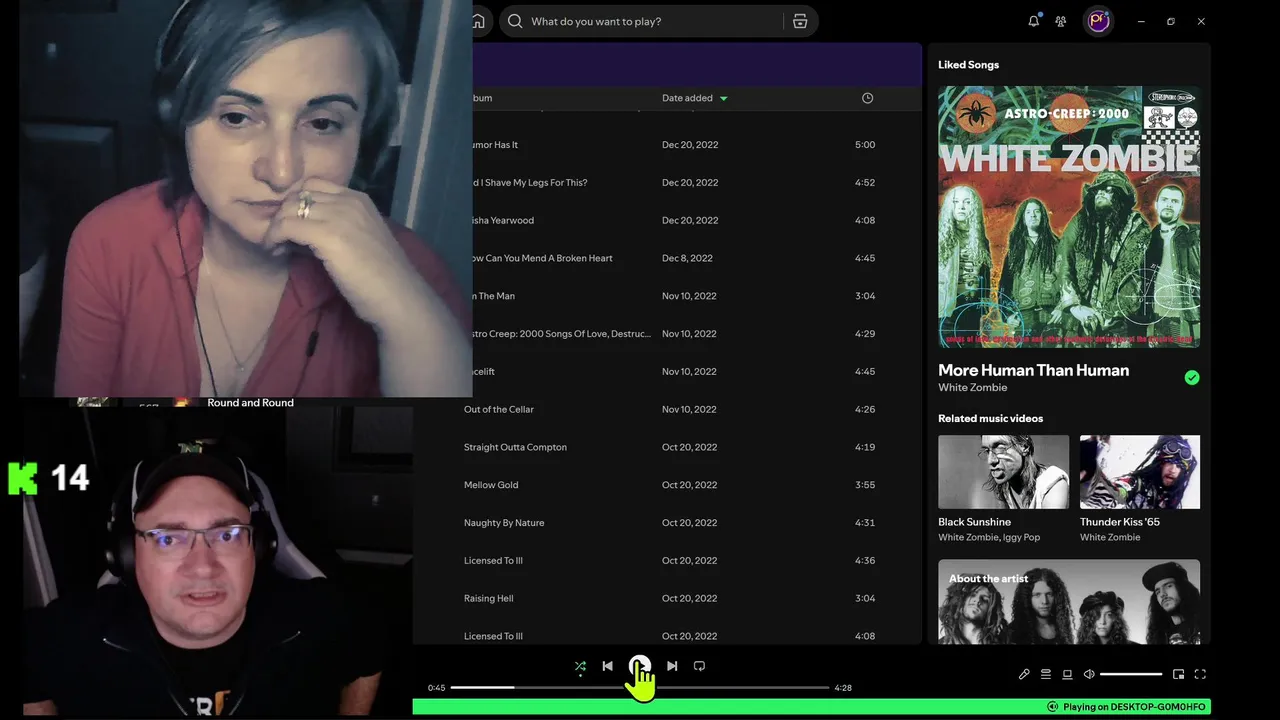Go to Spotify home
The height and width of the screenshot is (720, 1280).
478,21
